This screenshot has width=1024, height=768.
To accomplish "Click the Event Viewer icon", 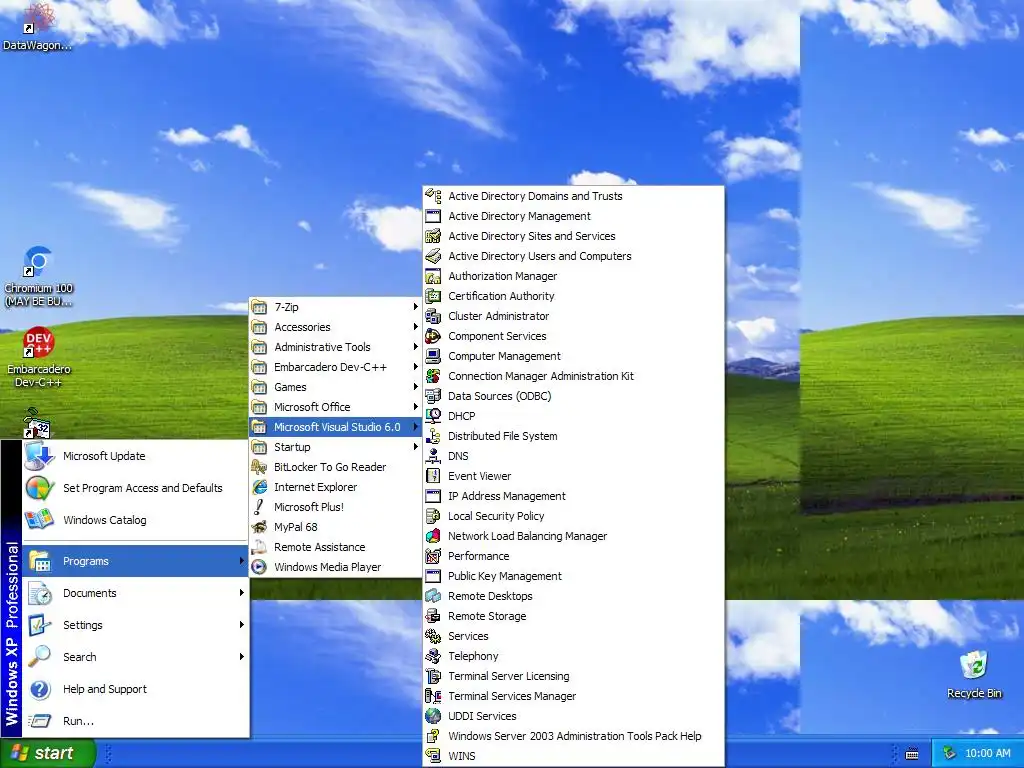I will [433, 476].
